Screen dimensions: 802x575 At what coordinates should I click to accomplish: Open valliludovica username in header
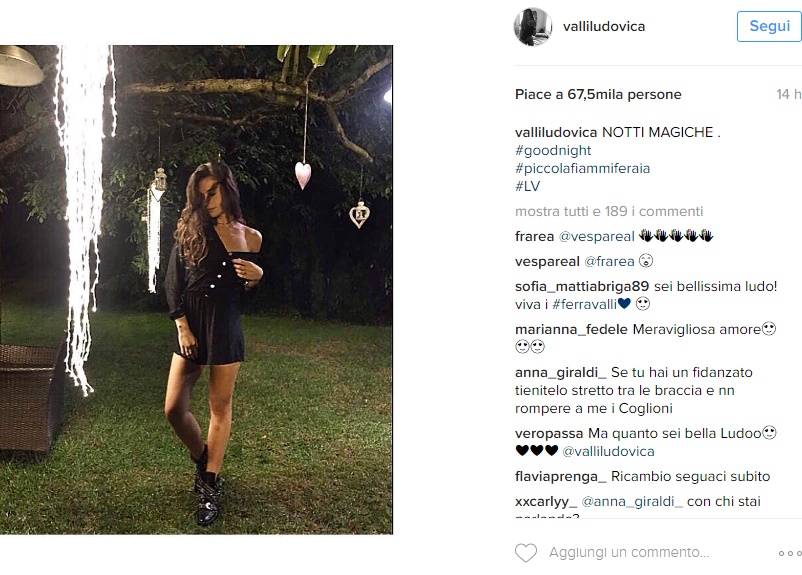(604, 27)
